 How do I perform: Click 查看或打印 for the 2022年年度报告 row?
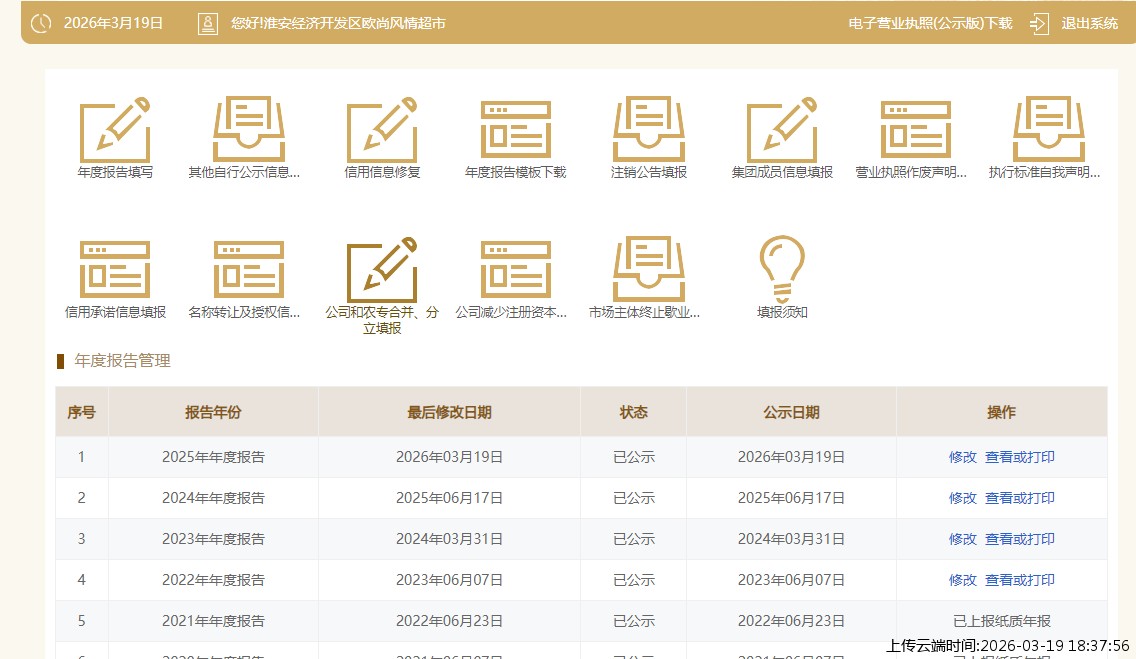point(1019,580)
